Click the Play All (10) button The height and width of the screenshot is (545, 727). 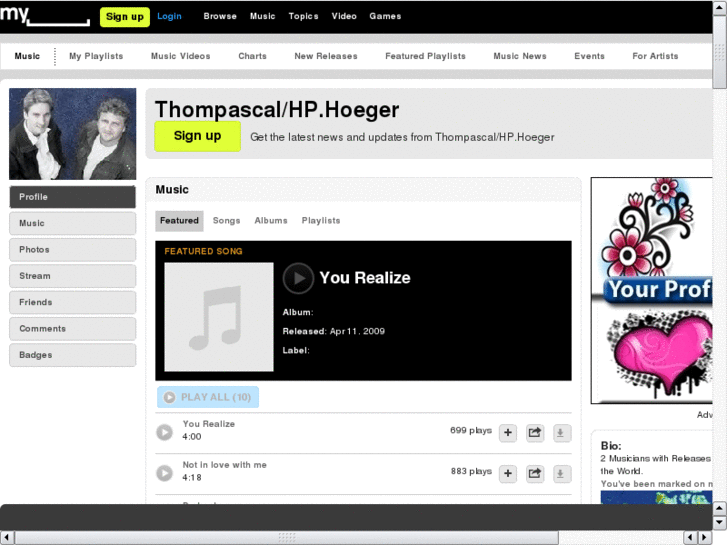(208, 397)
